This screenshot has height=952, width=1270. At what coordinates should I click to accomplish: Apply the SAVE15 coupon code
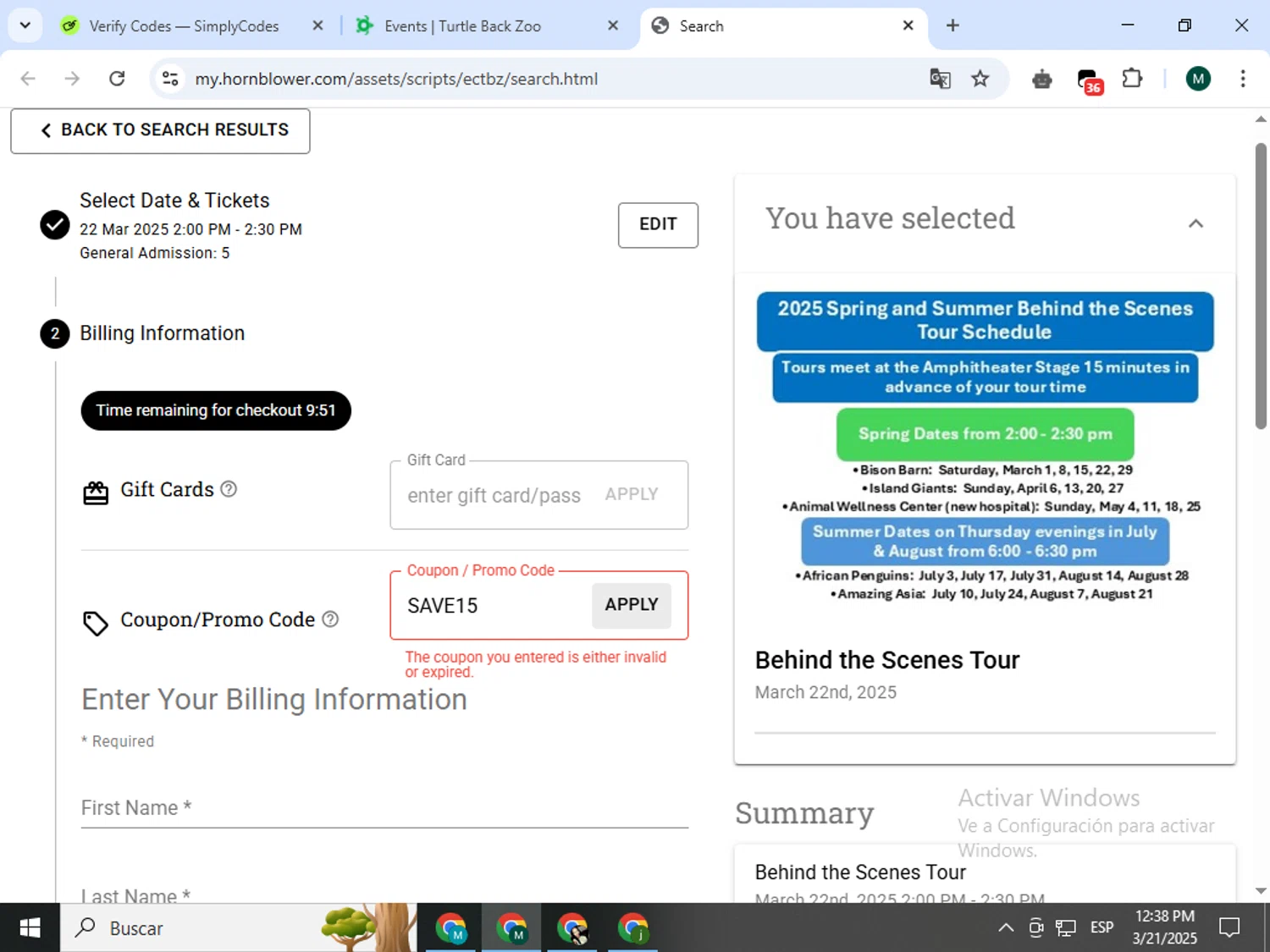tap(632, 605)
